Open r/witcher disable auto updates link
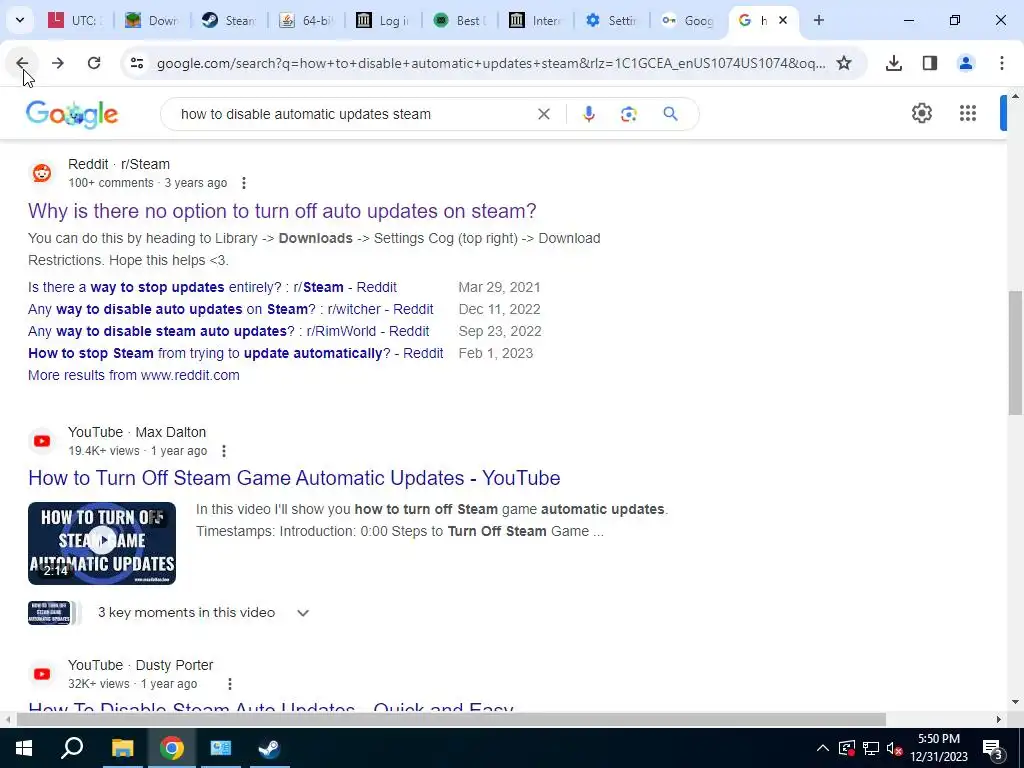 [231, 309]
